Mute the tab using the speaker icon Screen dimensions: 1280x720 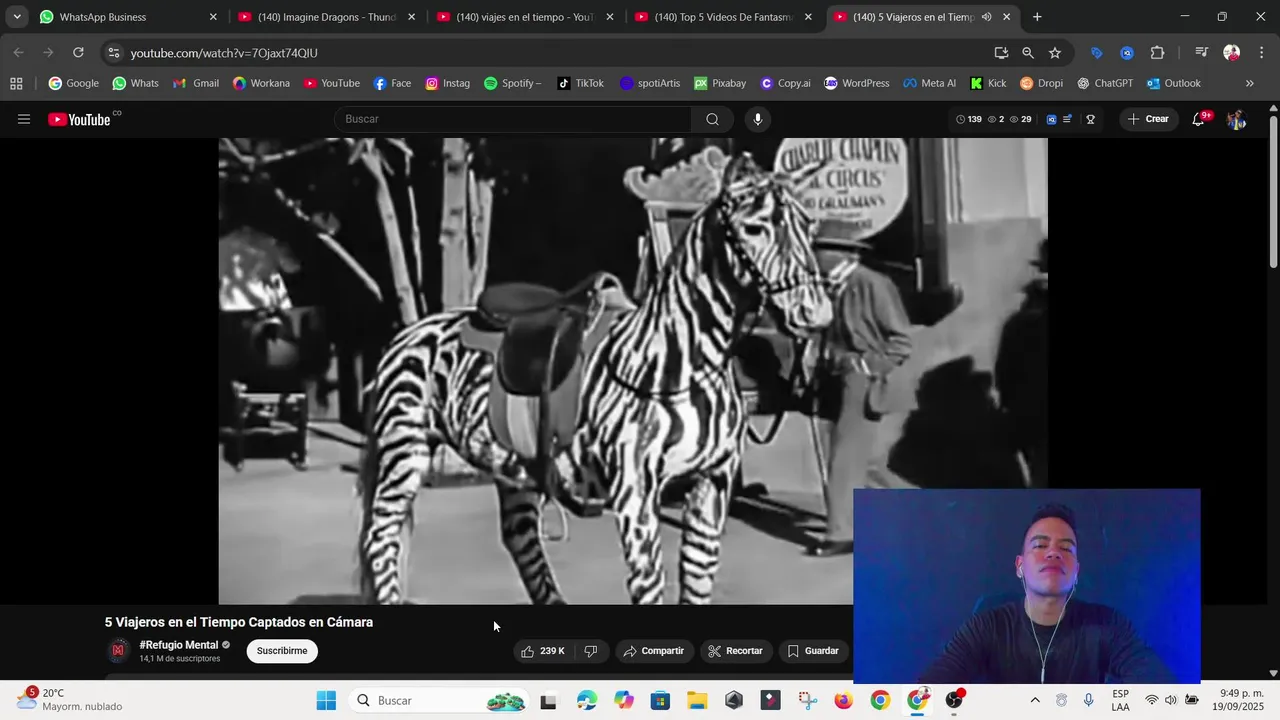click(987, 17)
